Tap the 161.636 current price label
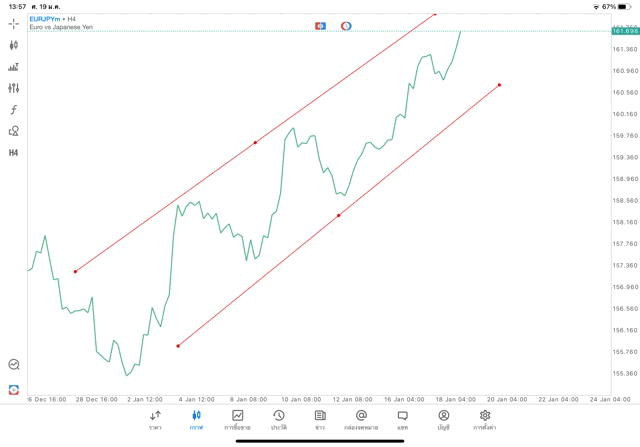Screen dimensions: 640x447 click(x=625, y=32)
